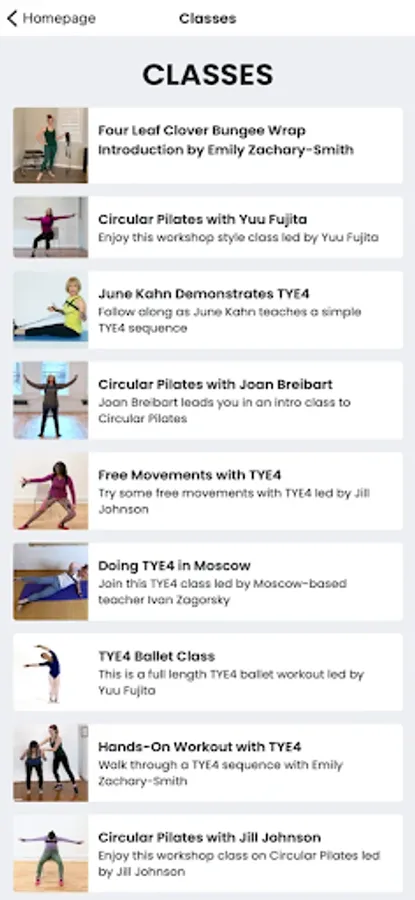Open Free Movements with TYE4 title
The width and height of the screenshot is (415, 900).
[x=189, y=475]
